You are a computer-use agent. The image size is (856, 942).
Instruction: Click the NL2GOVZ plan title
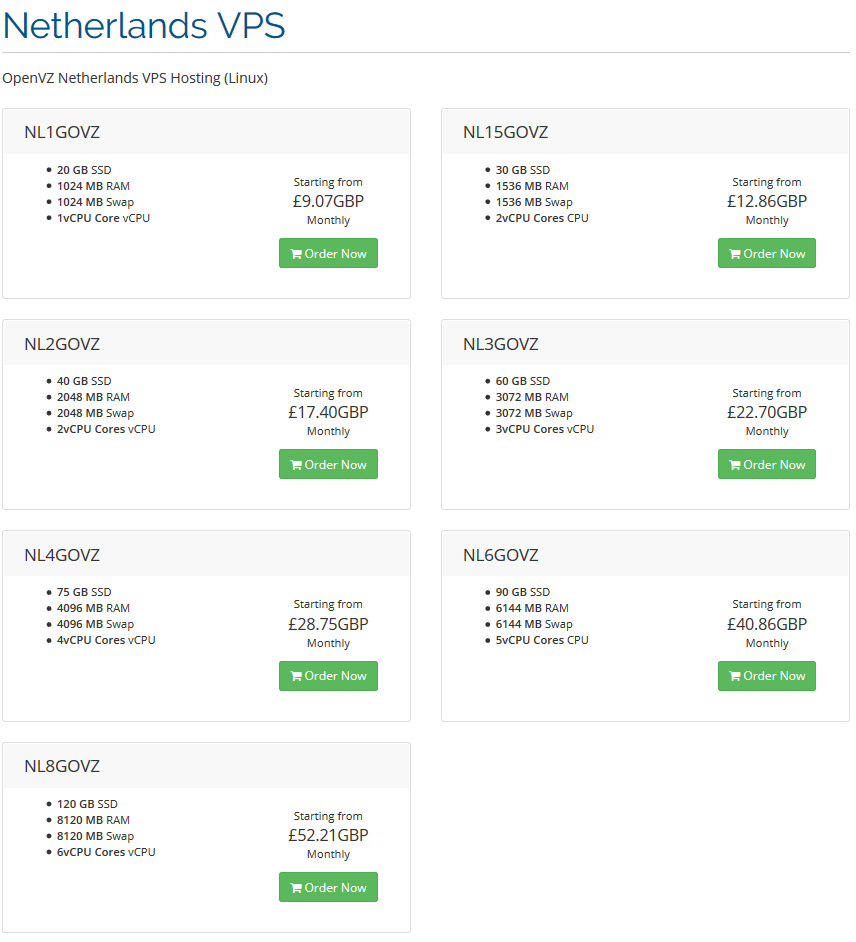click(62, 344)
